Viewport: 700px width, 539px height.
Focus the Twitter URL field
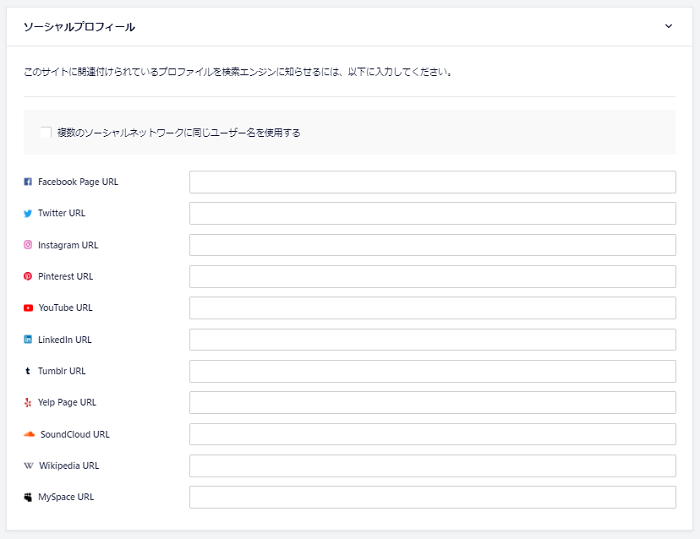tap(432, 213)
